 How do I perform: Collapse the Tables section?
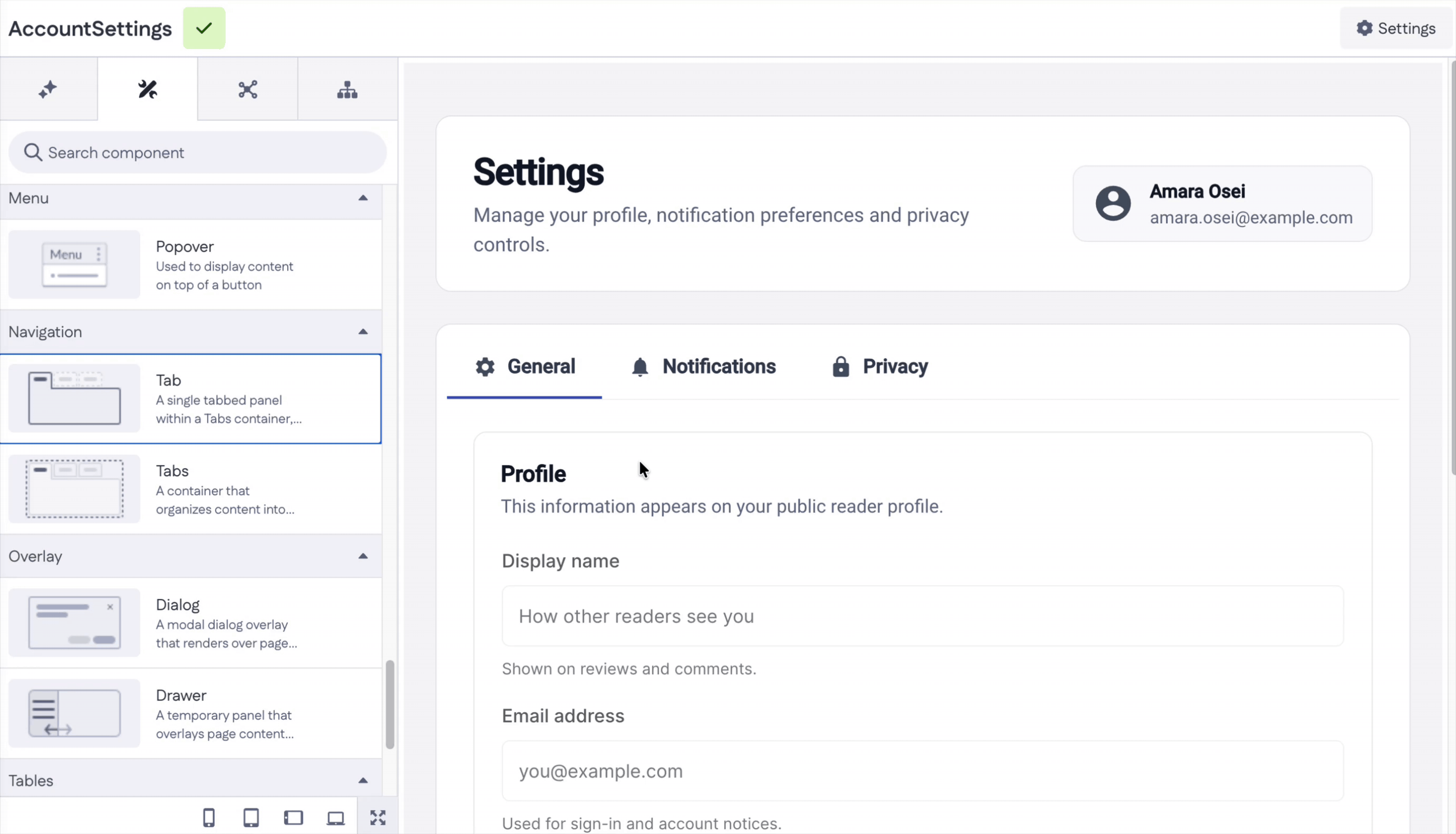click(x=363, y=781)
